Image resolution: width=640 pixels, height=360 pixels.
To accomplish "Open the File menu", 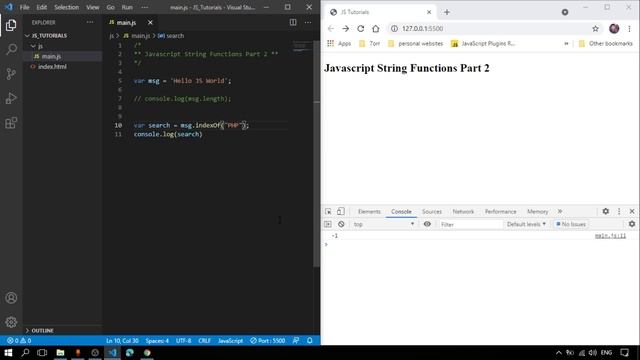I will click(24, 7).
